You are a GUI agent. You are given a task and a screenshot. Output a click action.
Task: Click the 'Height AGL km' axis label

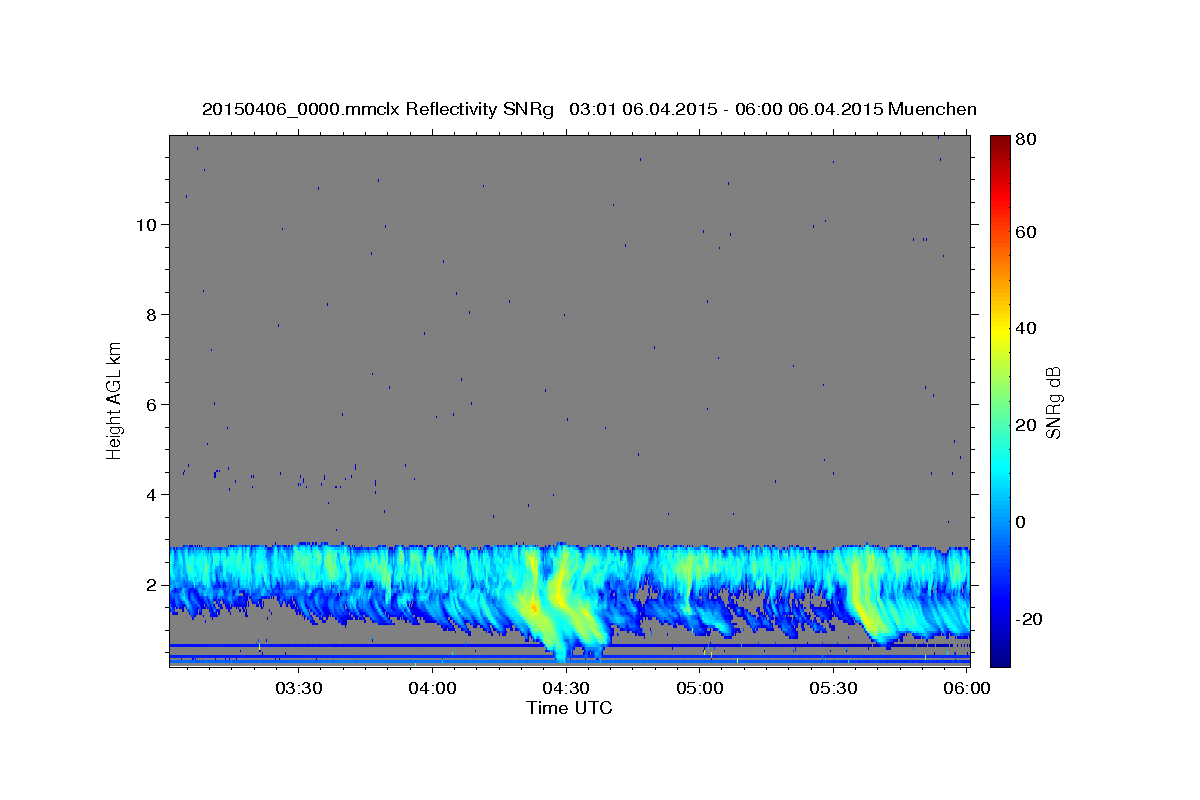(115, 401)
